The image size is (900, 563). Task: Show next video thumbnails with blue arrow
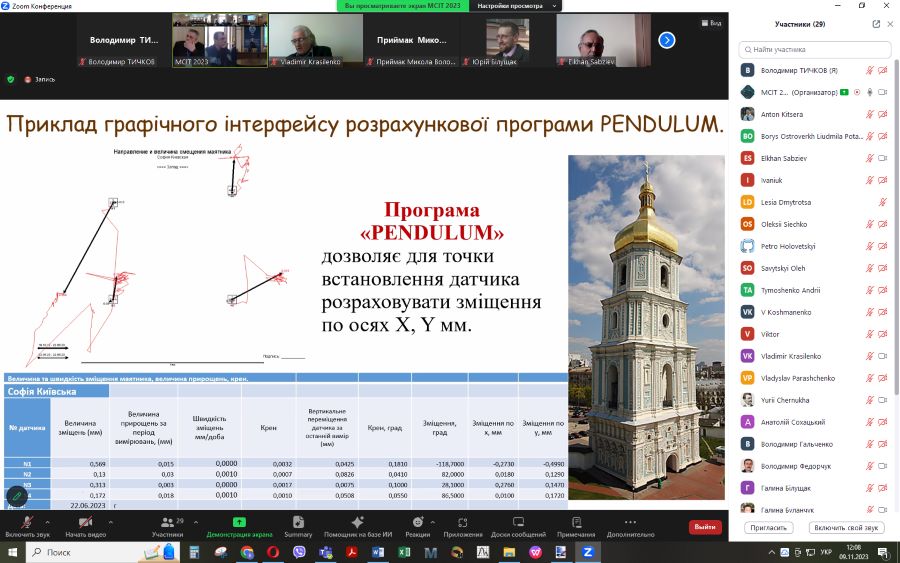coord(666,40)
